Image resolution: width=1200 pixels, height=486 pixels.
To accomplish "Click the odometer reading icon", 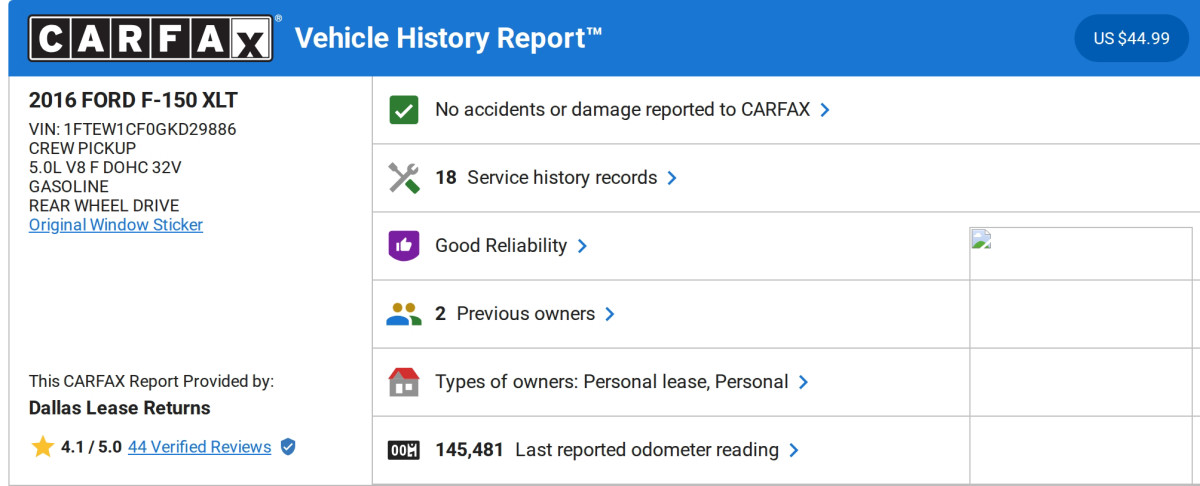I will pos(403,450).
